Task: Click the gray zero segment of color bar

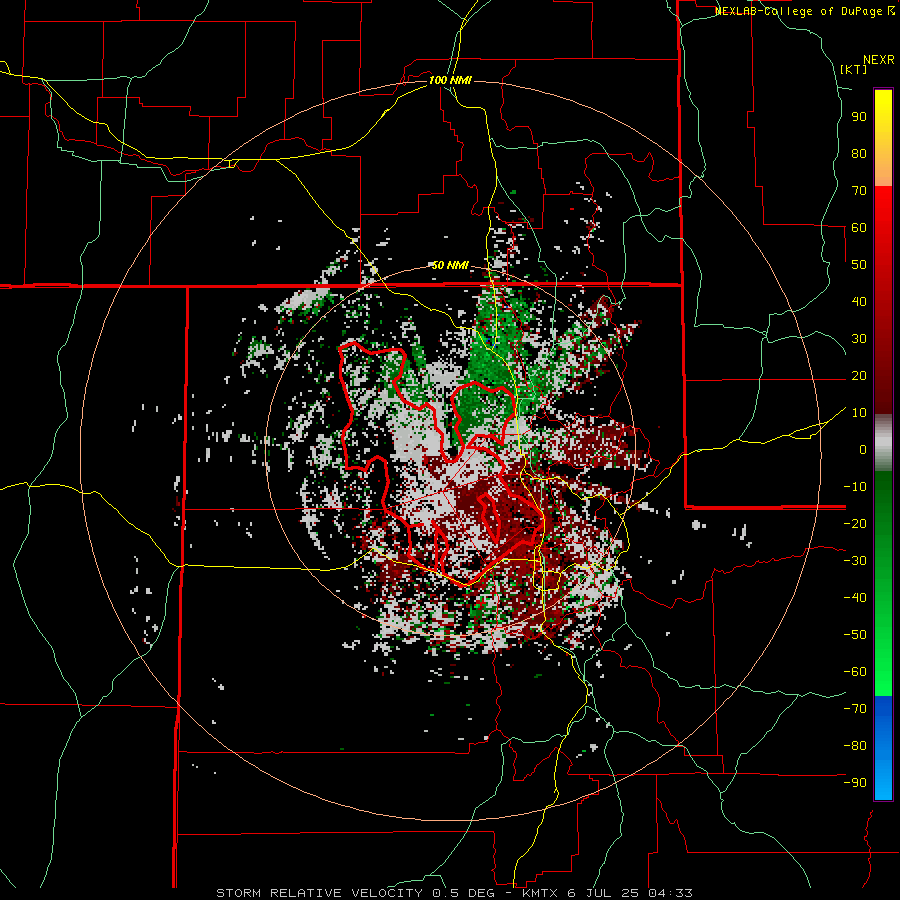Action: (883, 443)
